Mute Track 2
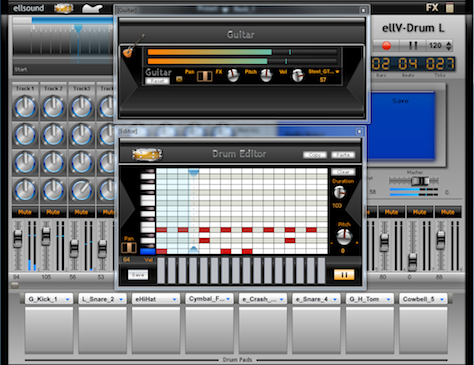The height and width of the screenshot is (365, 474). click(53, 212)
